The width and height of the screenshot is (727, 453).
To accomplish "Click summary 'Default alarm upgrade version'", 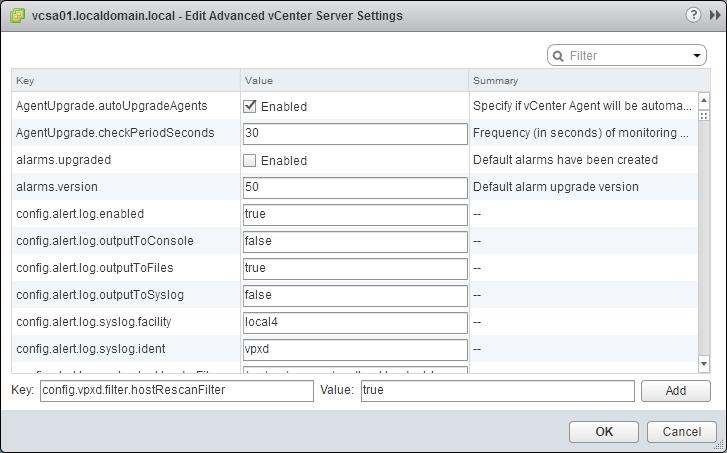I will [555, 187].
